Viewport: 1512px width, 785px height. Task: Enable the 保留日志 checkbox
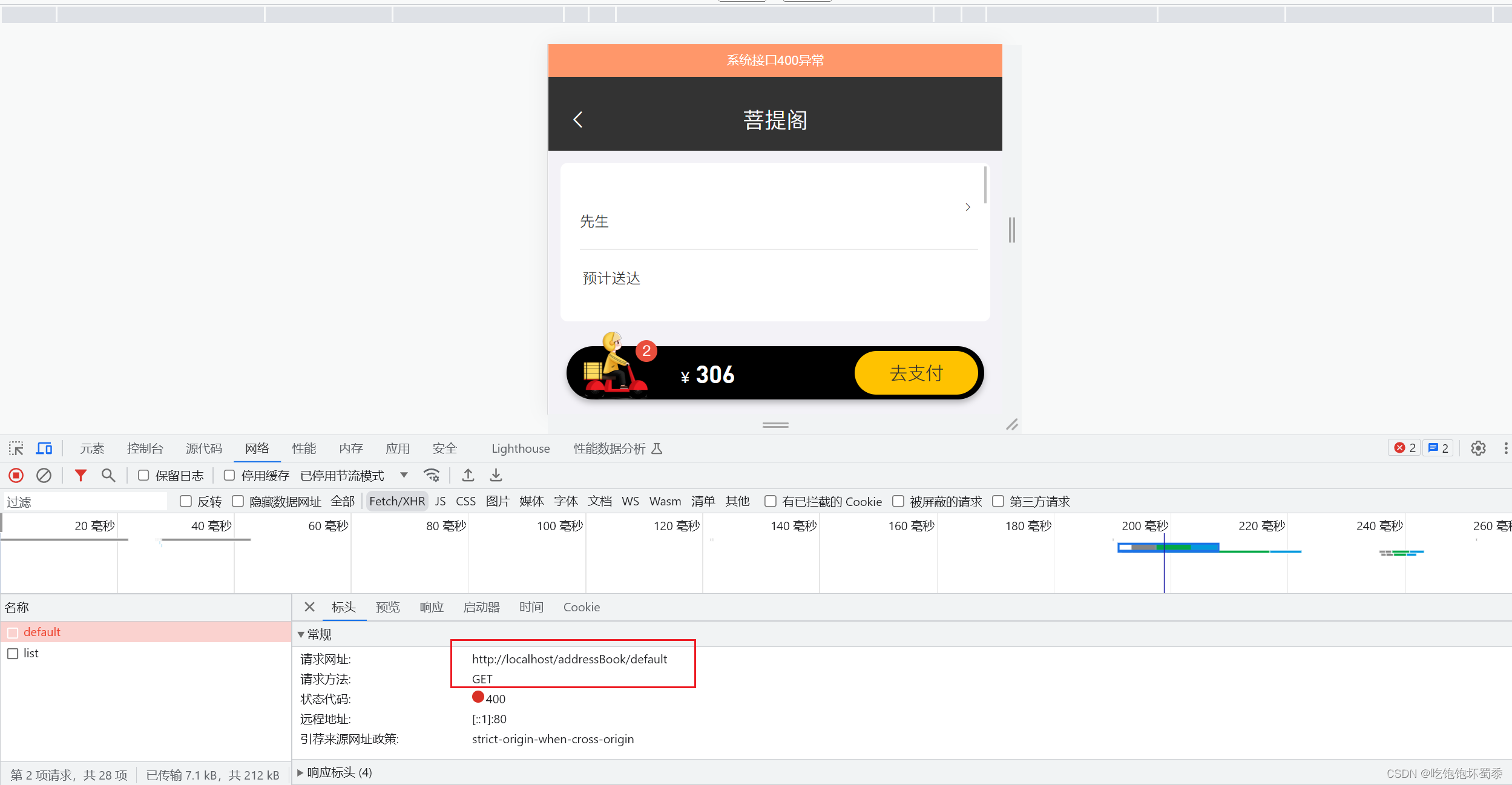pos(143,475)
